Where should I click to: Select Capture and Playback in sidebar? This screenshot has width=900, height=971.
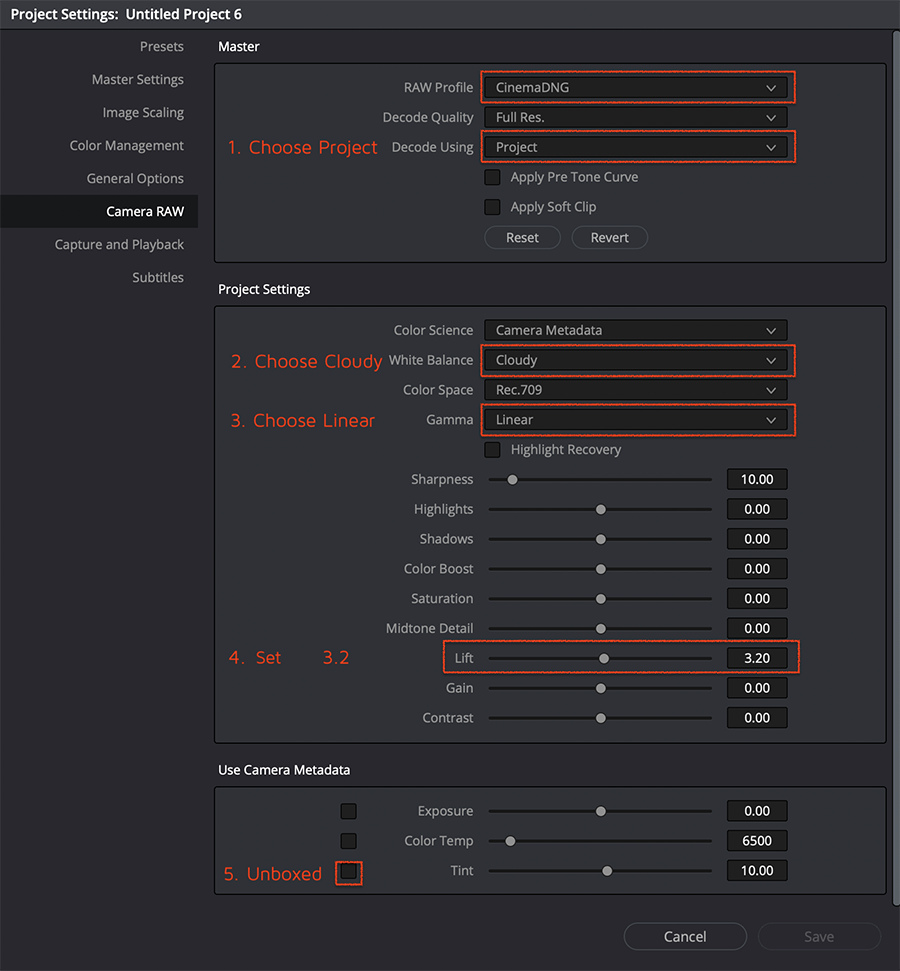coord(119,245)
